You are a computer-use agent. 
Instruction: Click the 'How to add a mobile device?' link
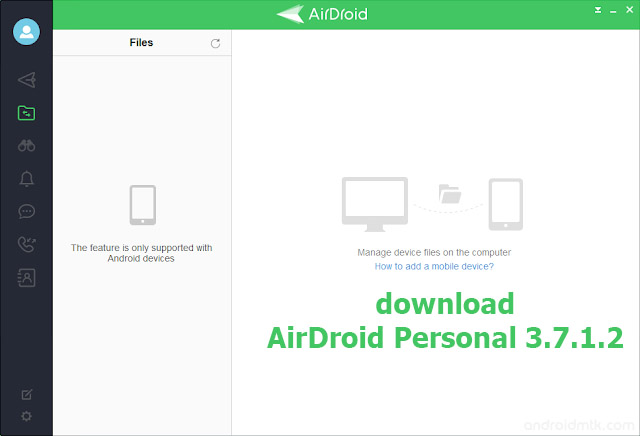pyautogui.click(x=434, y=266)
